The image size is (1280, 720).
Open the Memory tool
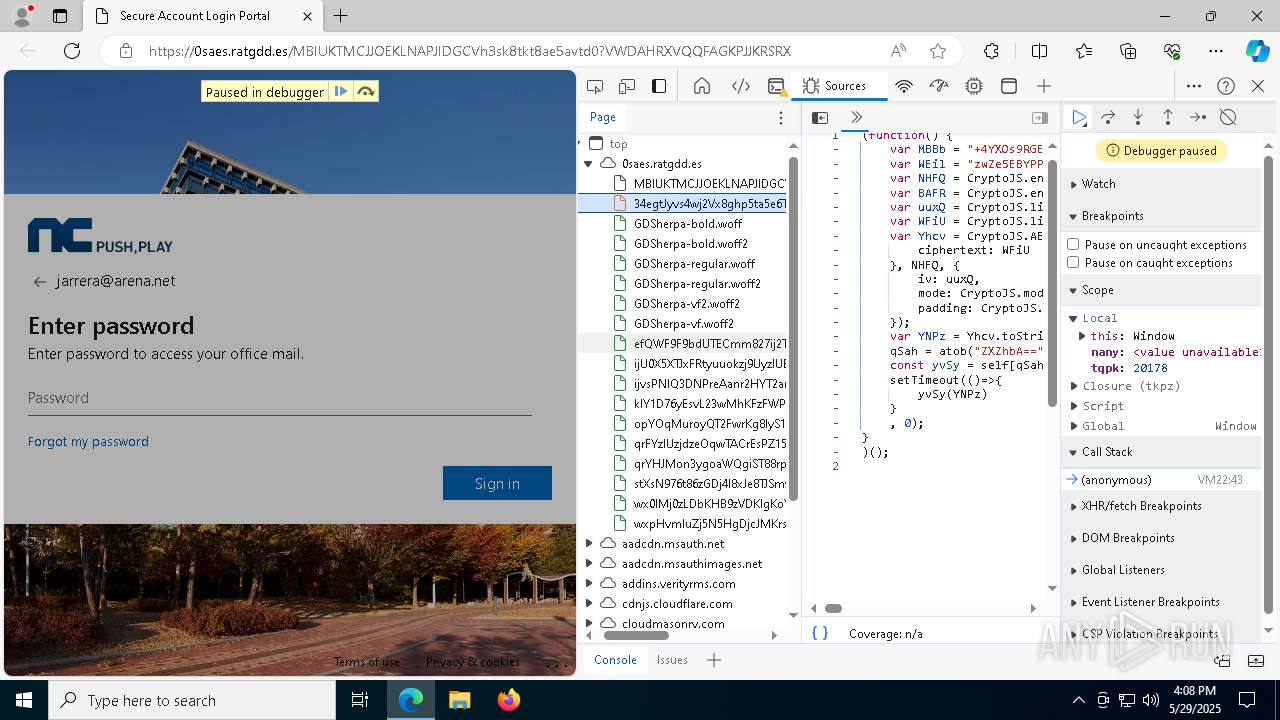point(974,86)
